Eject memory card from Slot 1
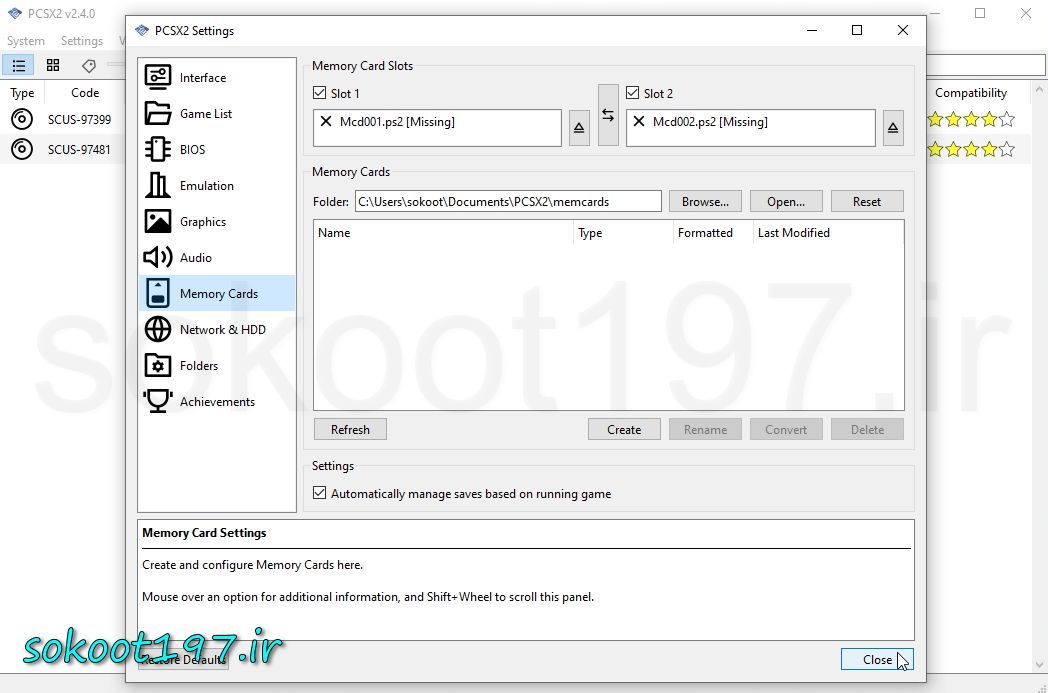The image size is (1048, 693). [579, 128]
